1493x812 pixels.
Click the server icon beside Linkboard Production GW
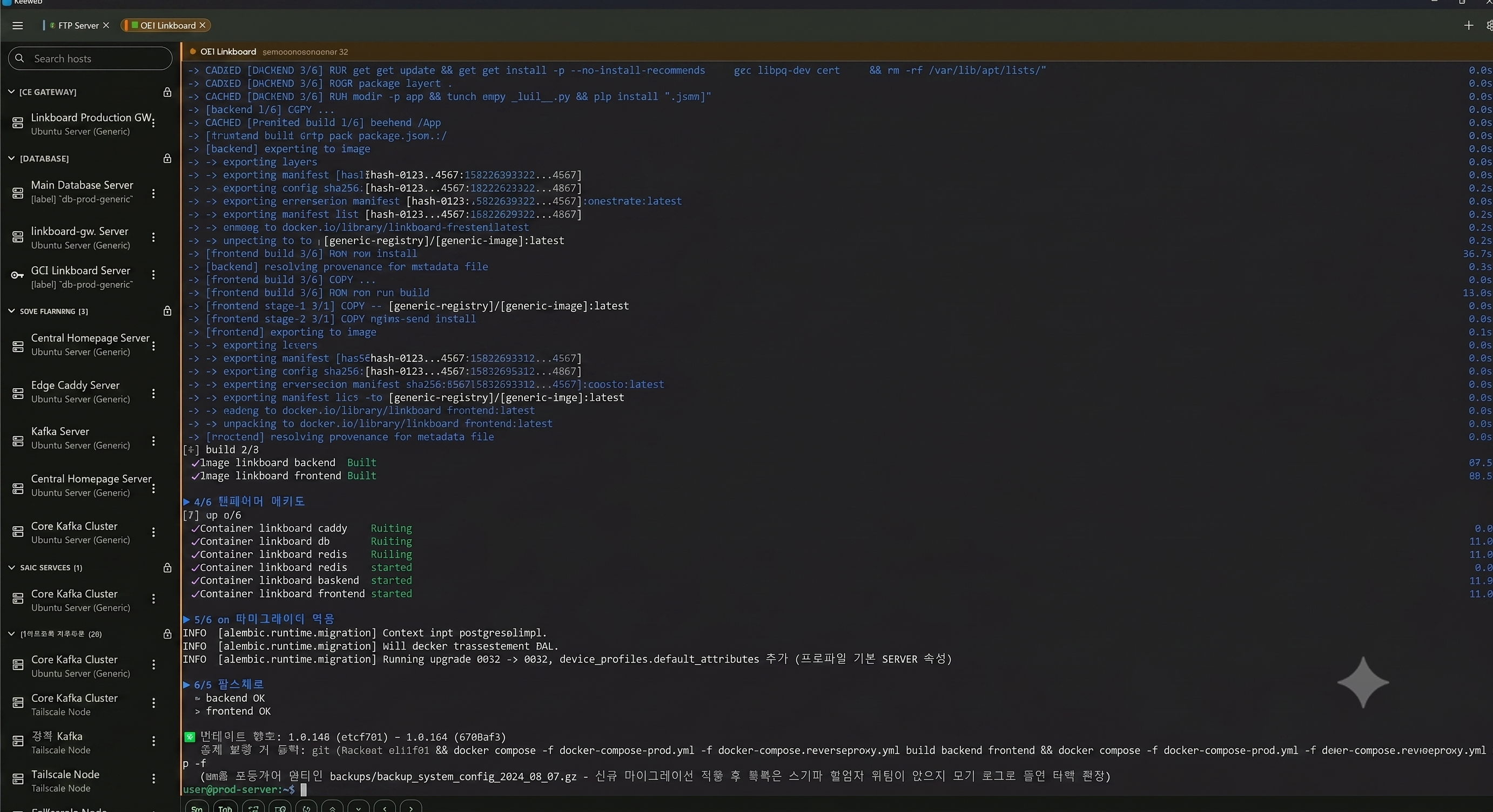coord(18,123)
